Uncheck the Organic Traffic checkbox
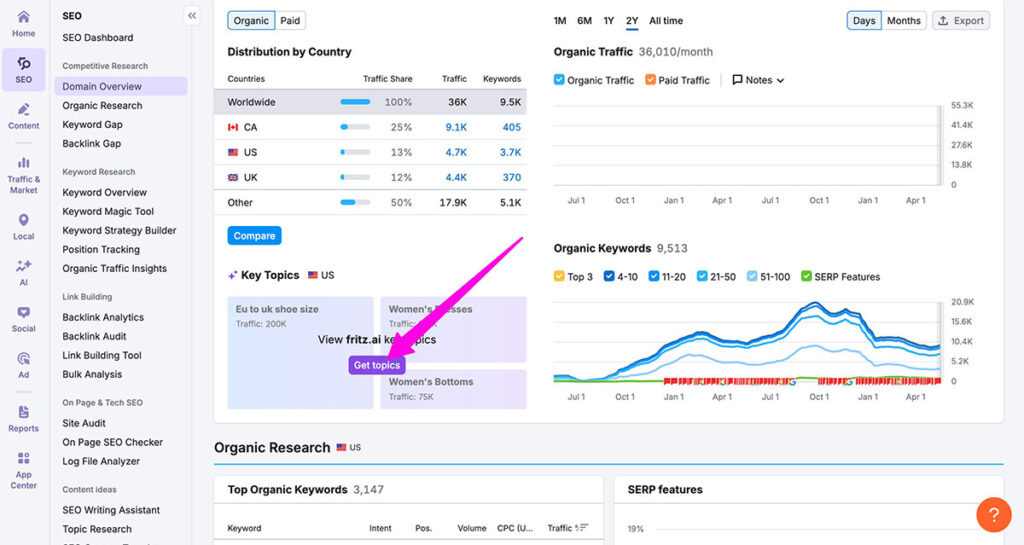Screen dimensions: 1024x545 click(560, 80)
